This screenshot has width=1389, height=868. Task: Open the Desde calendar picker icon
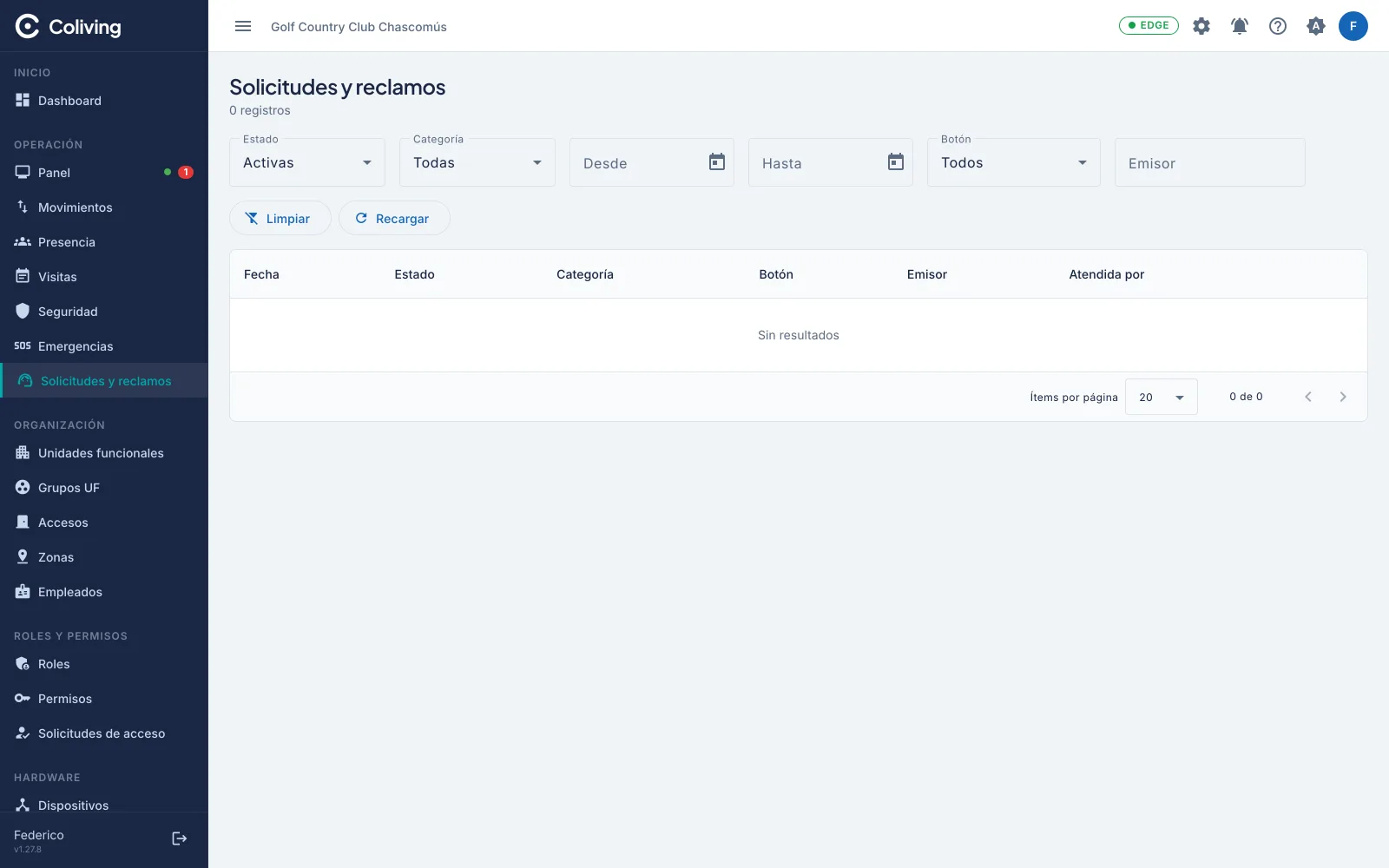click(x=717, y=162)
